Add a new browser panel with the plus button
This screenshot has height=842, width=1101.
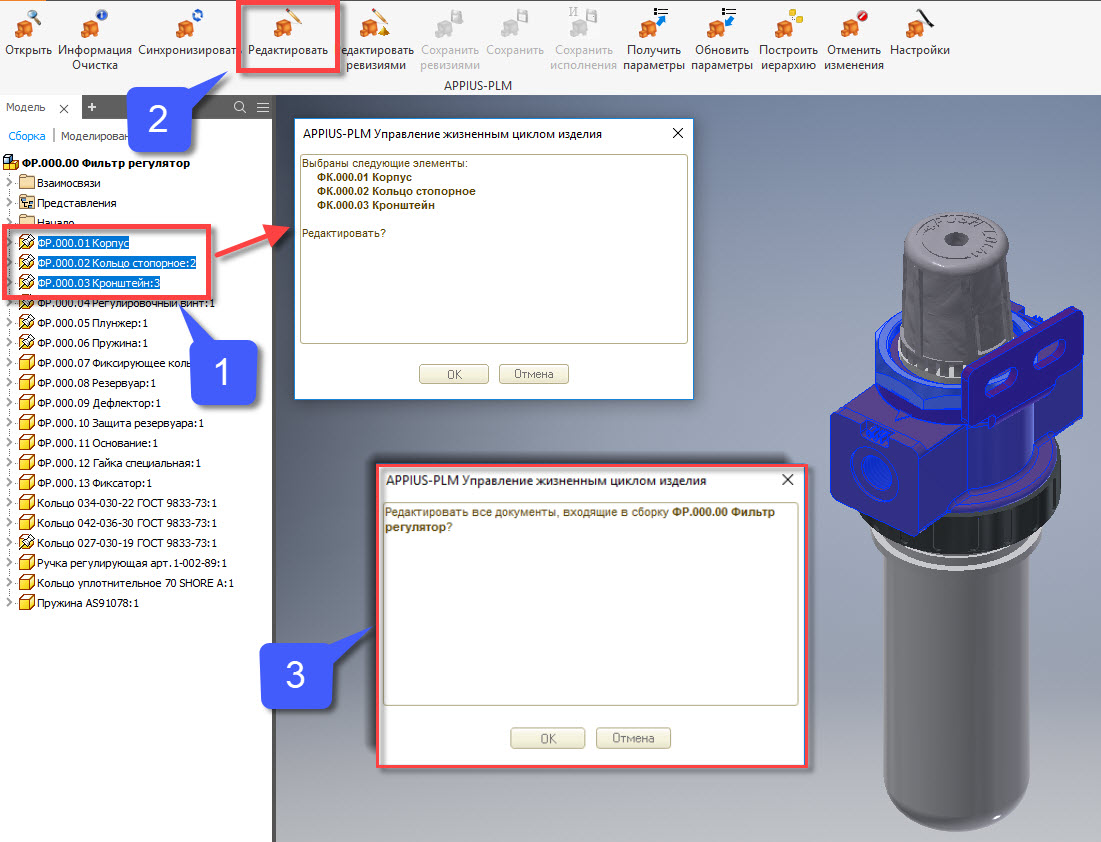92,107
